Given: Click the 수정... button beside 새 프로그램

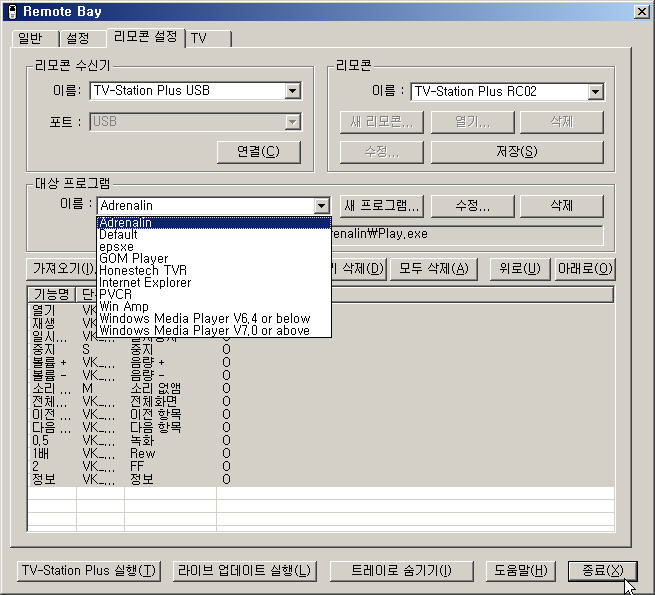Looking at the screenshot, I should coord(472,206).
